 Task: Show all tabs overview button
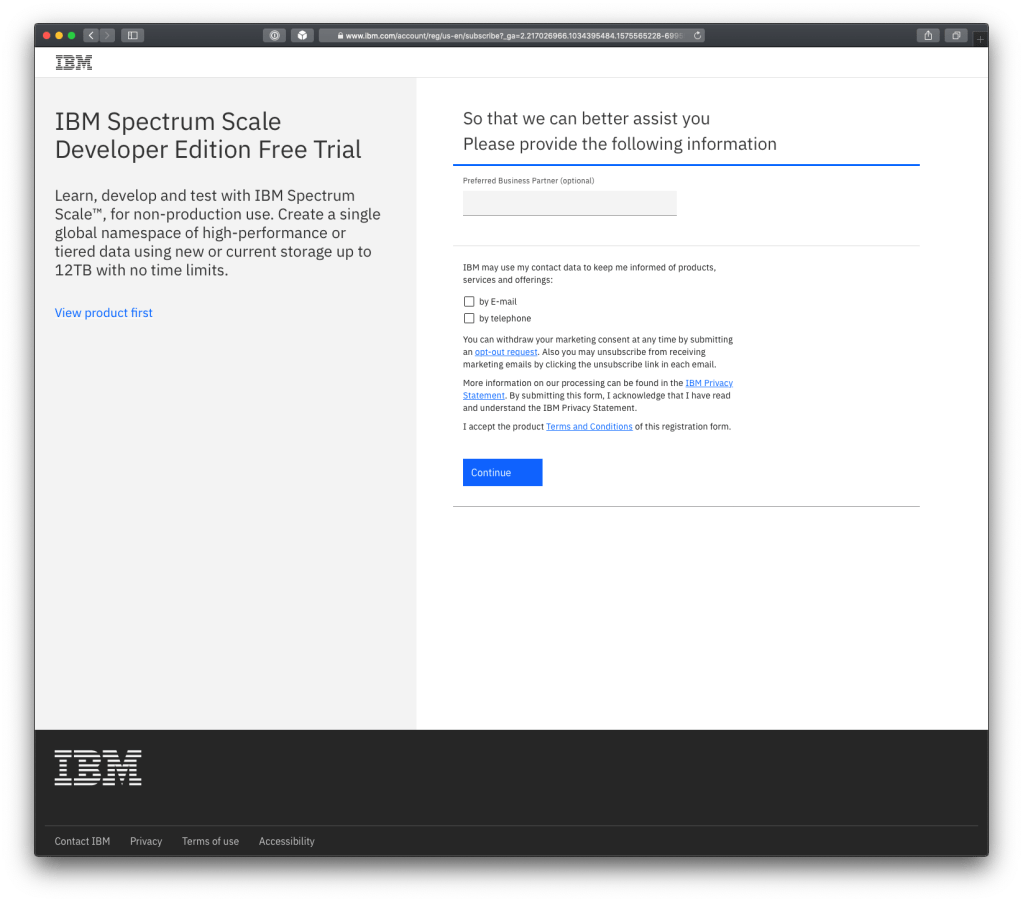[x=956, y=36]
